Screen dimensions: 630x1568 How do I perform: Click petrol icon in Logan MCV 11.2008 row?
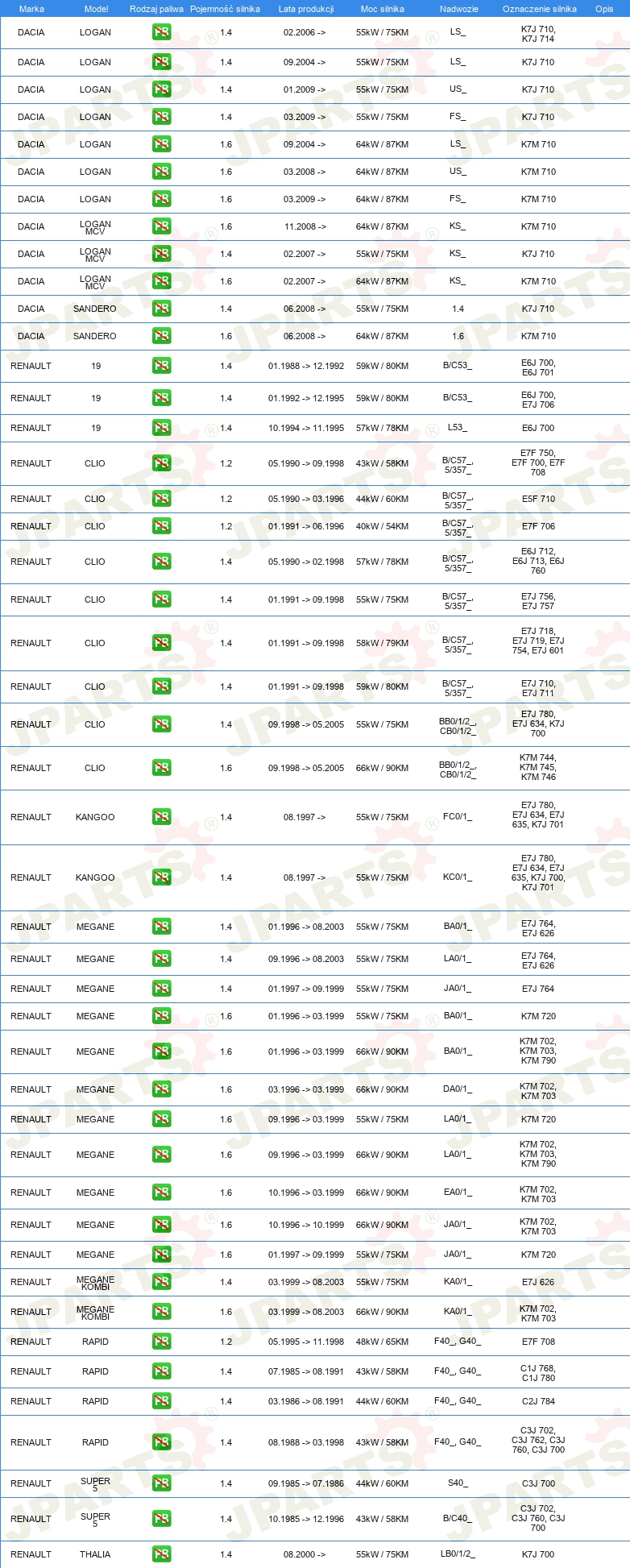click(162, 226)
